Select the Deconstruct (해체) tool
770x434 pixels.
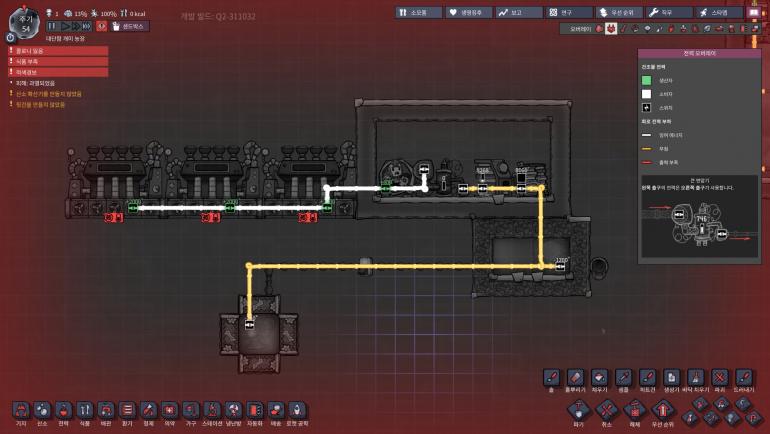635,410
